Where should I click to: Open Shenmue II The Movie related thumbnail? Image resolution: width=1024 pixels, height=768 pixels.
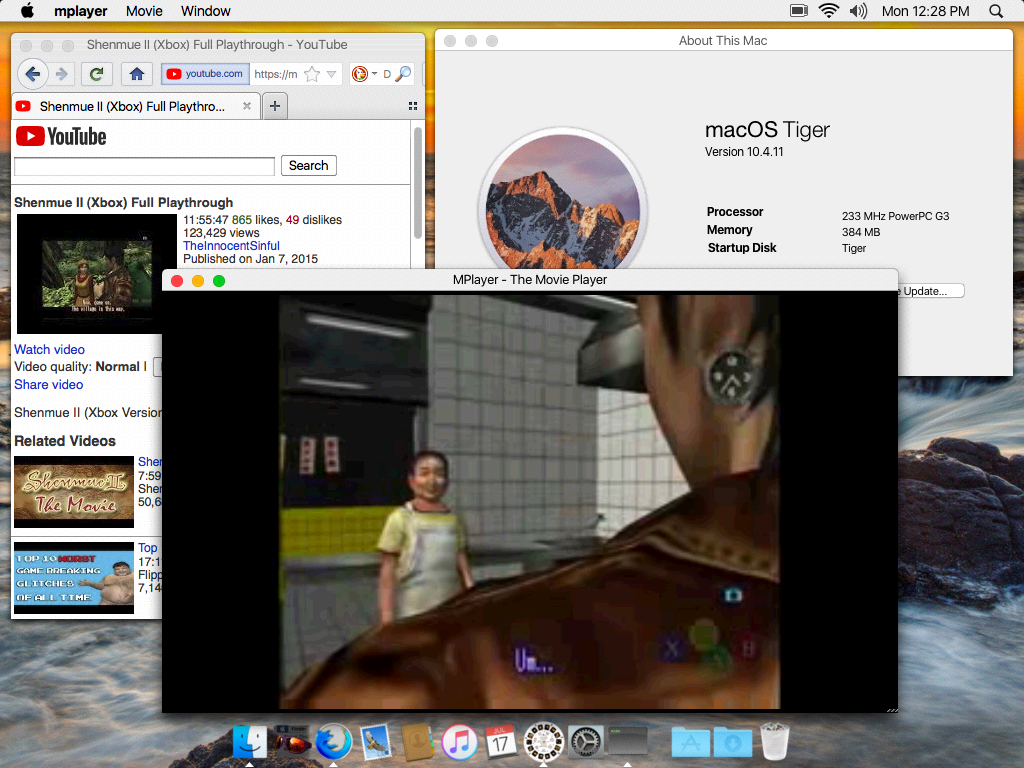coord(74,492)
